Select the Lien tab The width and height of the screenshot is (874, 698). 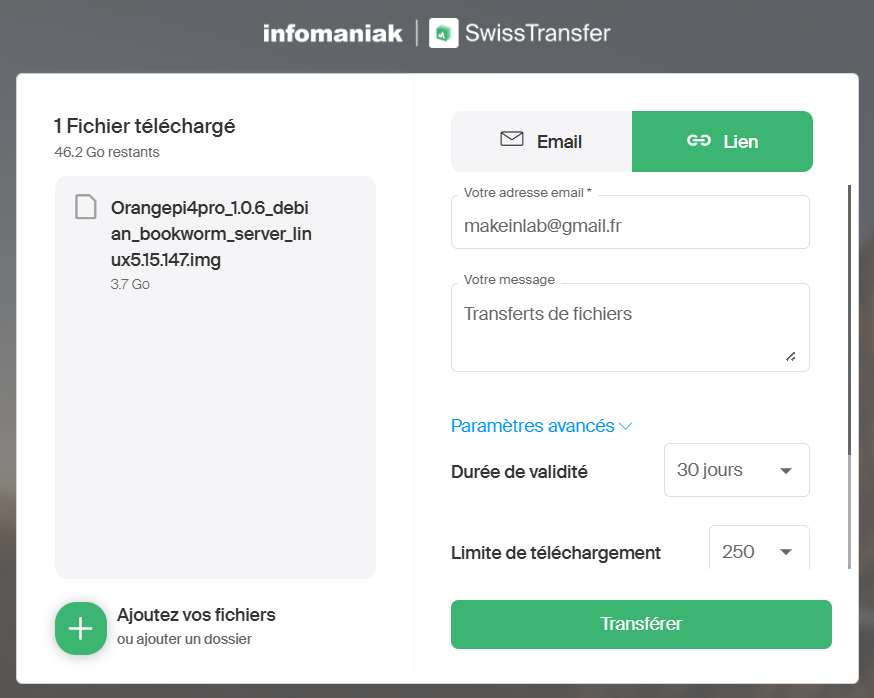pos(722,142)
